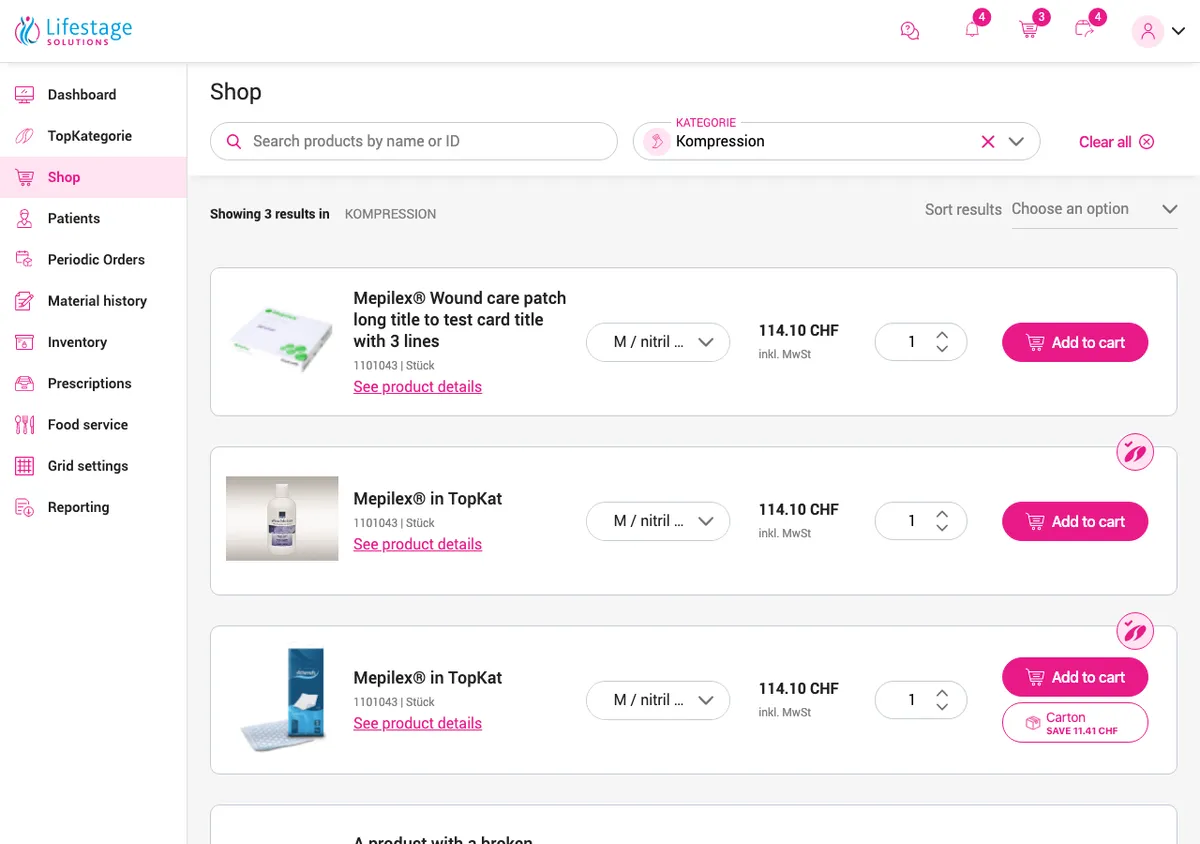Click TopKat badge on second product card

(x=1135, y=452)
